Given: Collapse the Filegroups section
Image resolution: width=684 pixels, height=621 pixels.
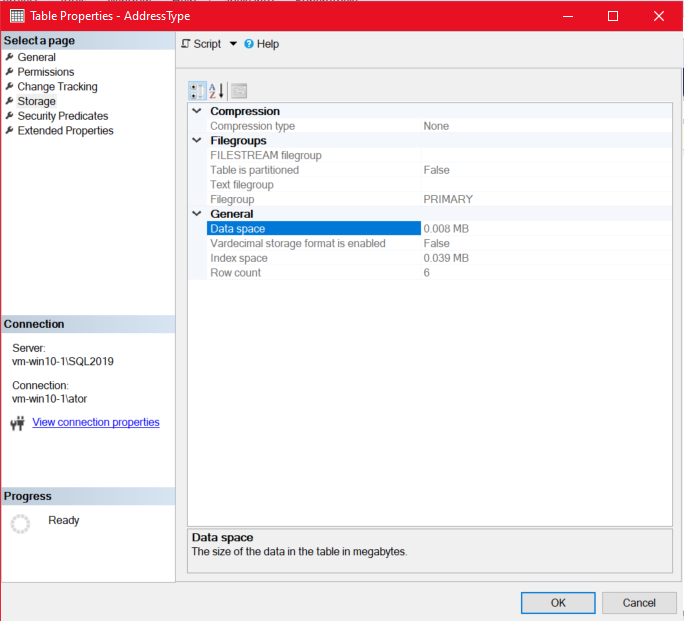Looking at the screenshot, I should pyautogui.click(x=197, y=140).
